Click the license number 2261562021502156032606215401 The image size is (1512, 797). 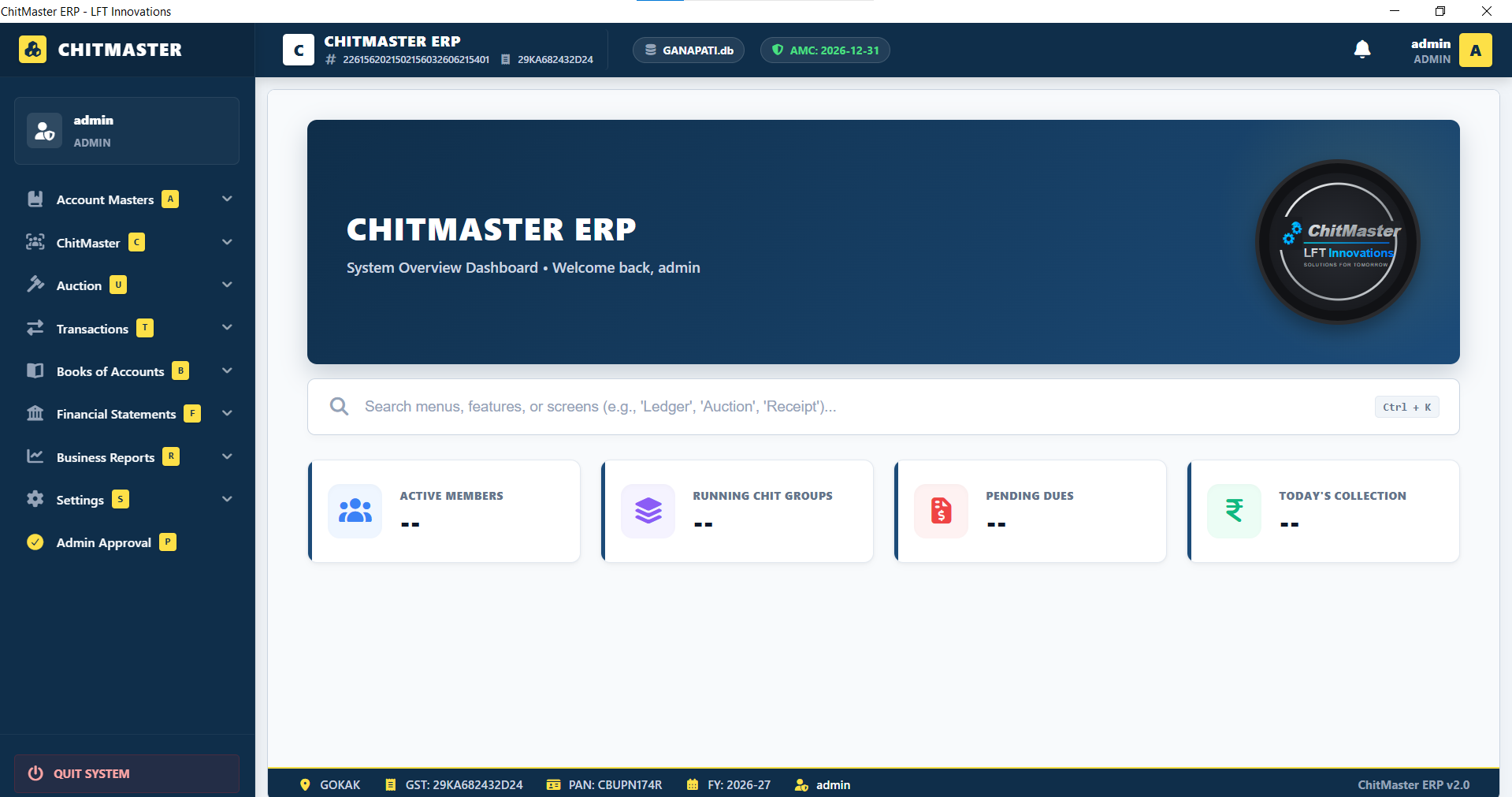(x=416, y=60)
